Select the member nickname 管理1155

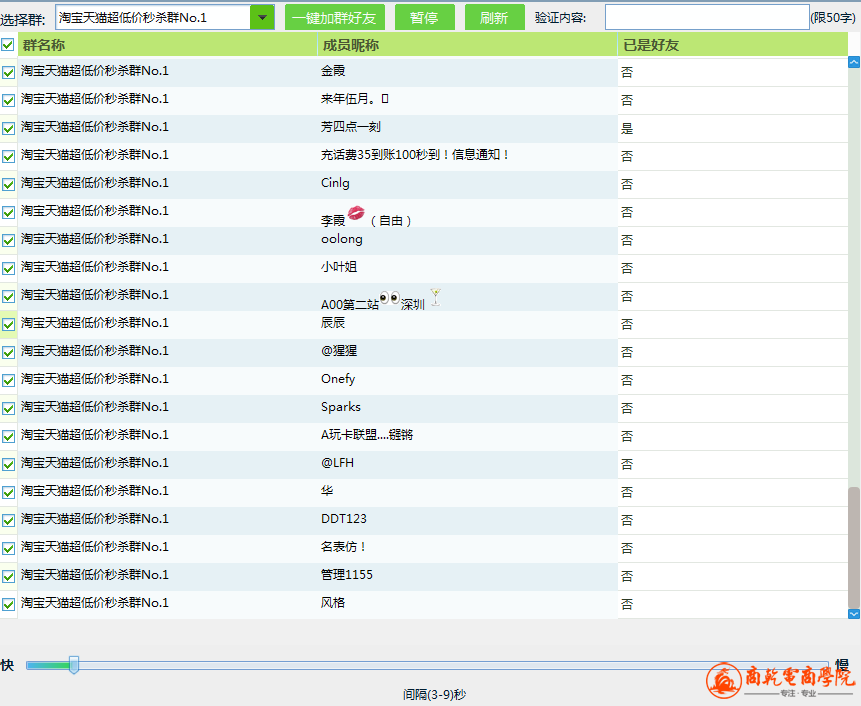[x=346, y=575]
